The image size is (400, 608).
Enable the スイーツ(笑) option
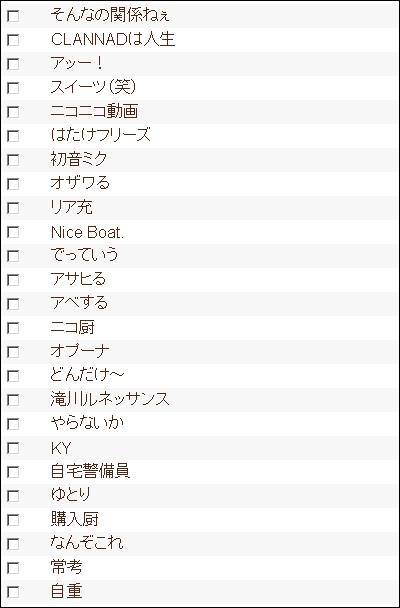(x=13, y=88)
